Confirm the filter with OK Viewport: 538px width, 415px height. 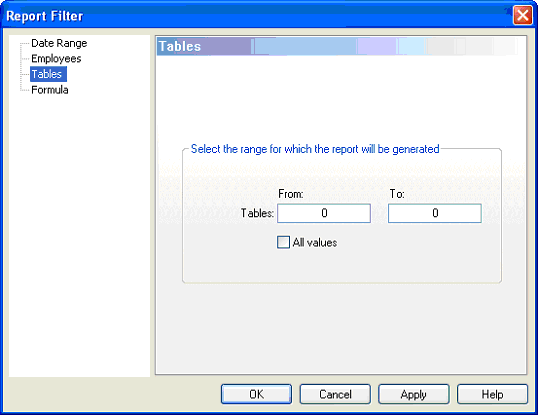(256, 394)
